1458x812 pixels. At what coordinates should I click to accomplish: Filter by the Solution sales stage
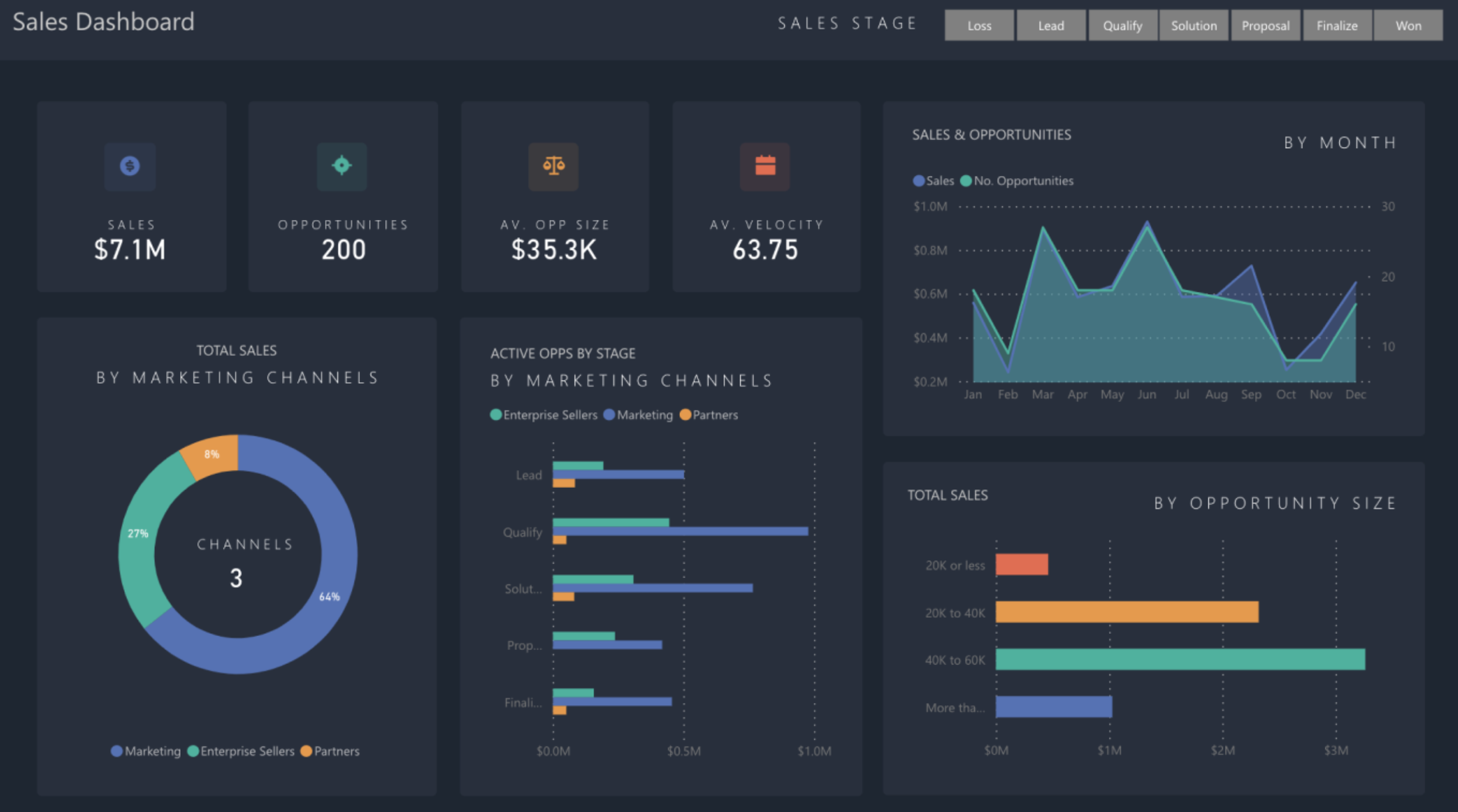tap(1194, 26)
